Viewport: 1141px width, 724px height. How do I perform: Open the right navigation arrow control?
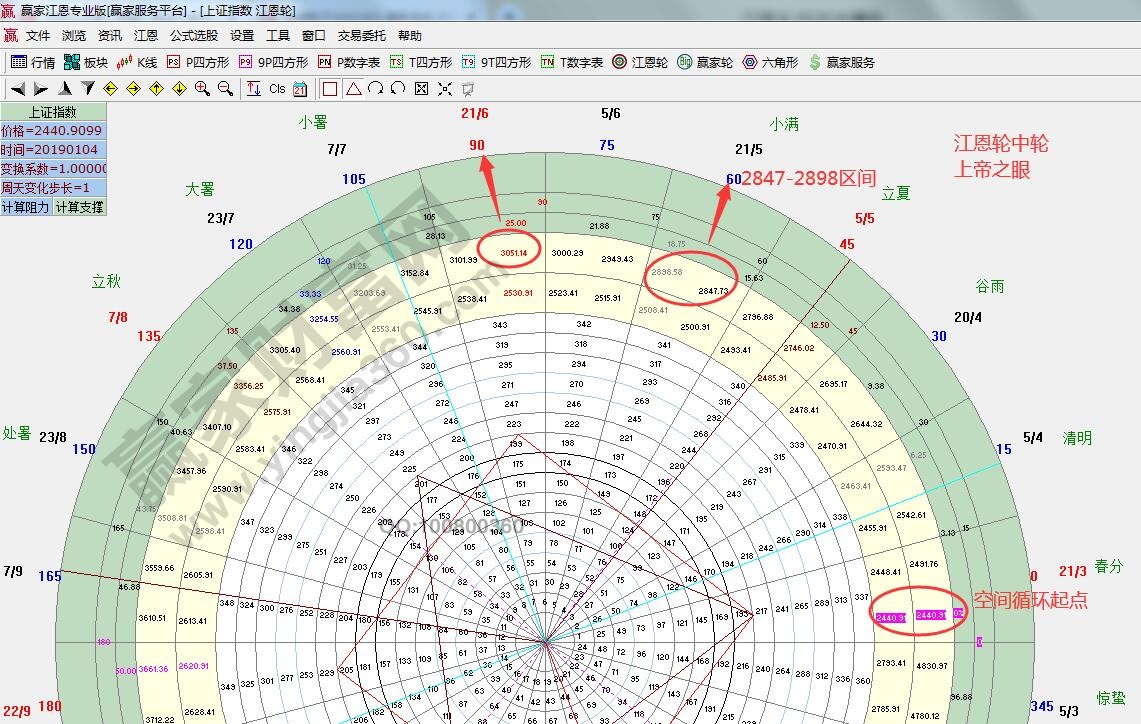click(40, 88)
